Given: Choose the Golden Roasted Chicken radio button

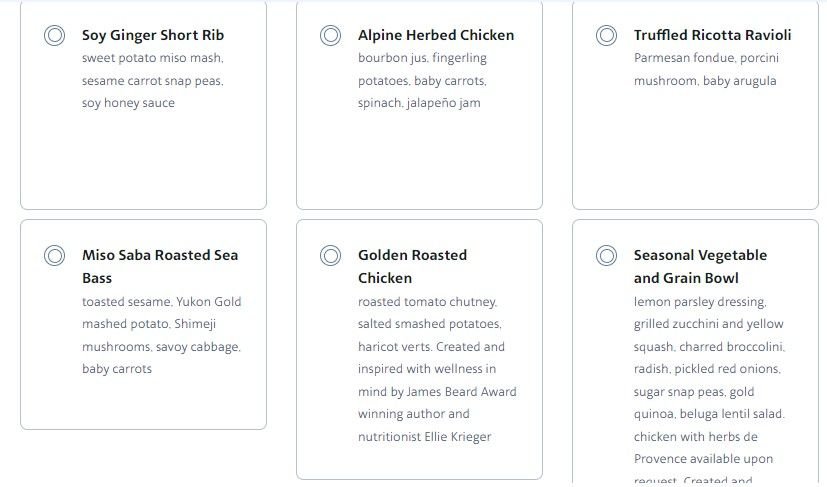Looking at the screenshot, I should pyautogui.click(x=330, y=256).
